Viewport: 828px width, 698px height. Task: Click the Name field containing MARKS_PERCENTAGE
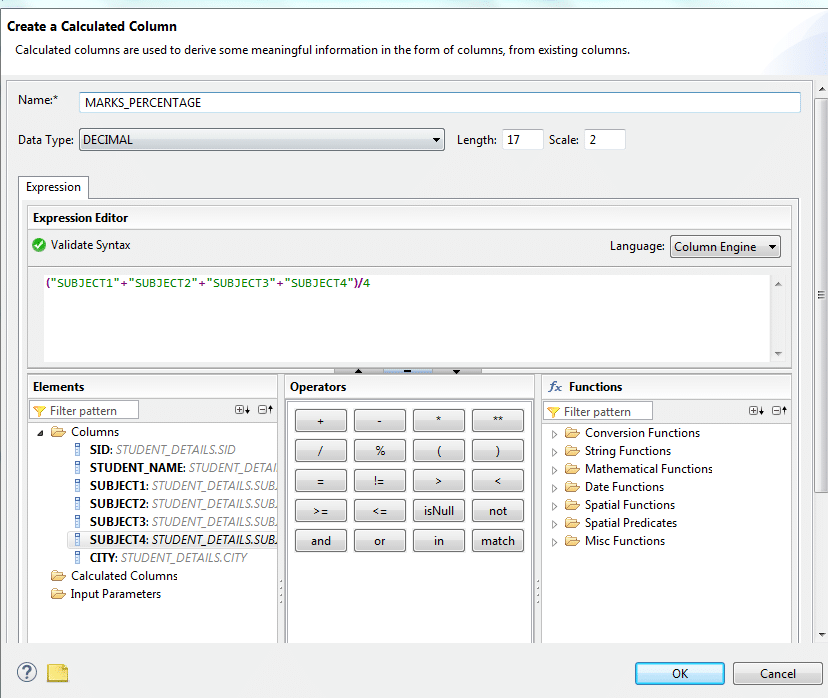[440, 103]
